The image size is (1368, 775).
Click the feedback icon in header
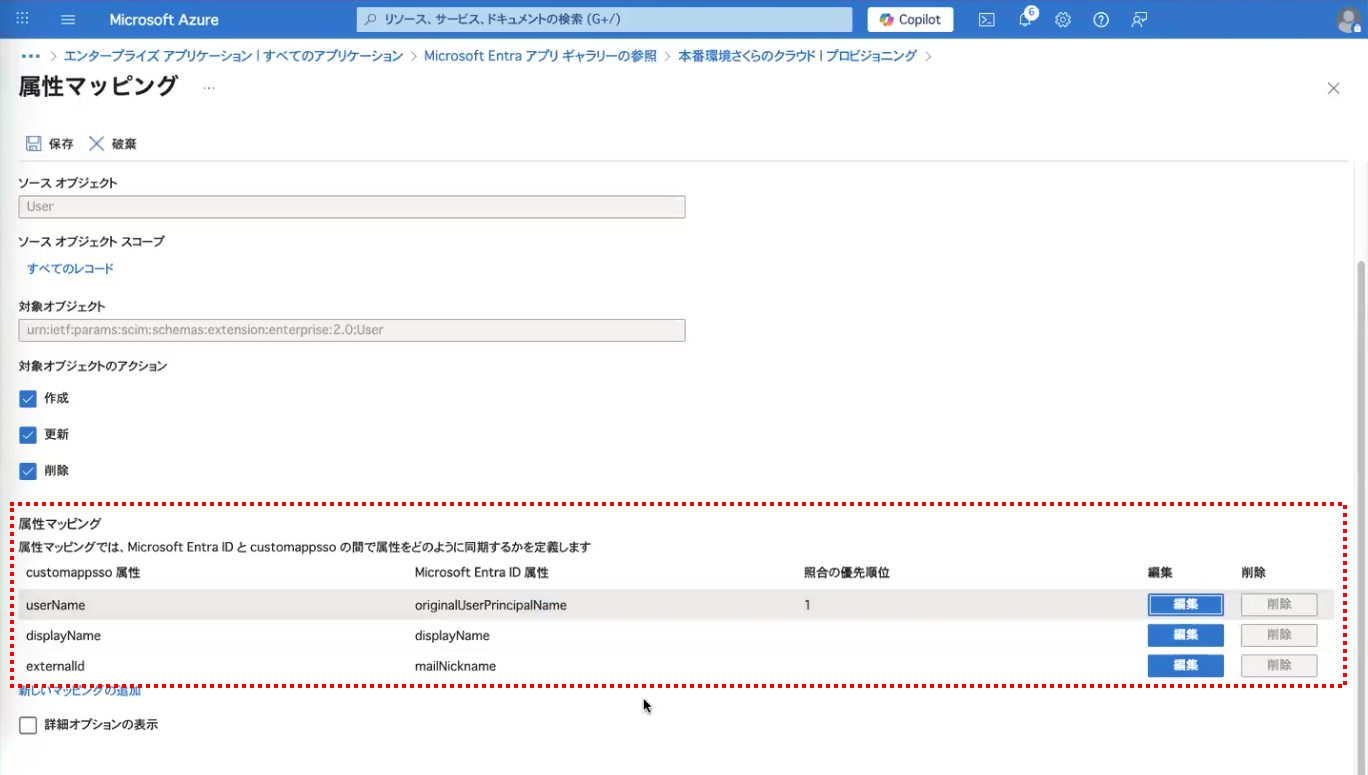click(x=1139, y=20)
